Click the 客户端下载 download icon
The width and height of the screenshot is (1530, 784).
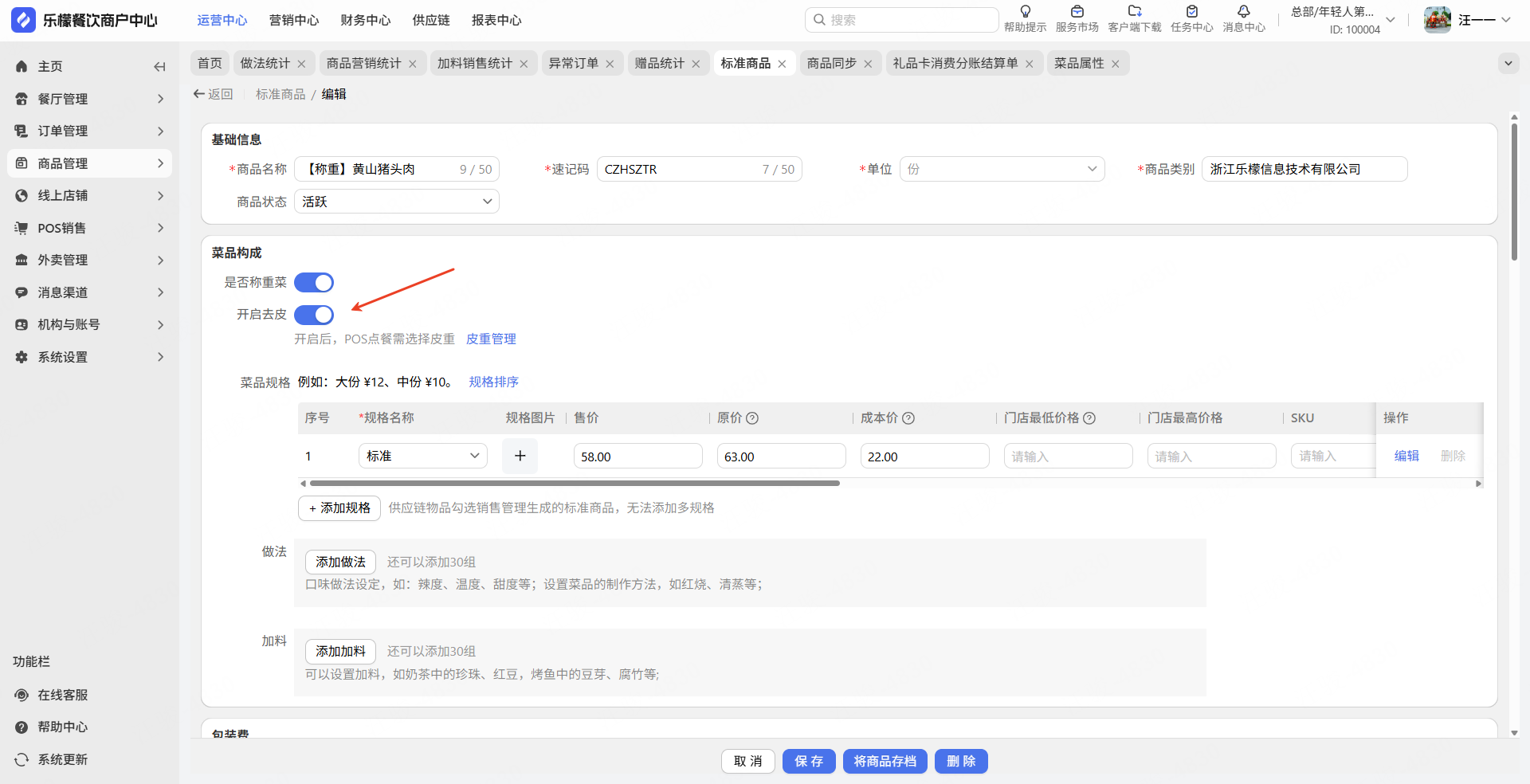click(x=1134, y=12)
